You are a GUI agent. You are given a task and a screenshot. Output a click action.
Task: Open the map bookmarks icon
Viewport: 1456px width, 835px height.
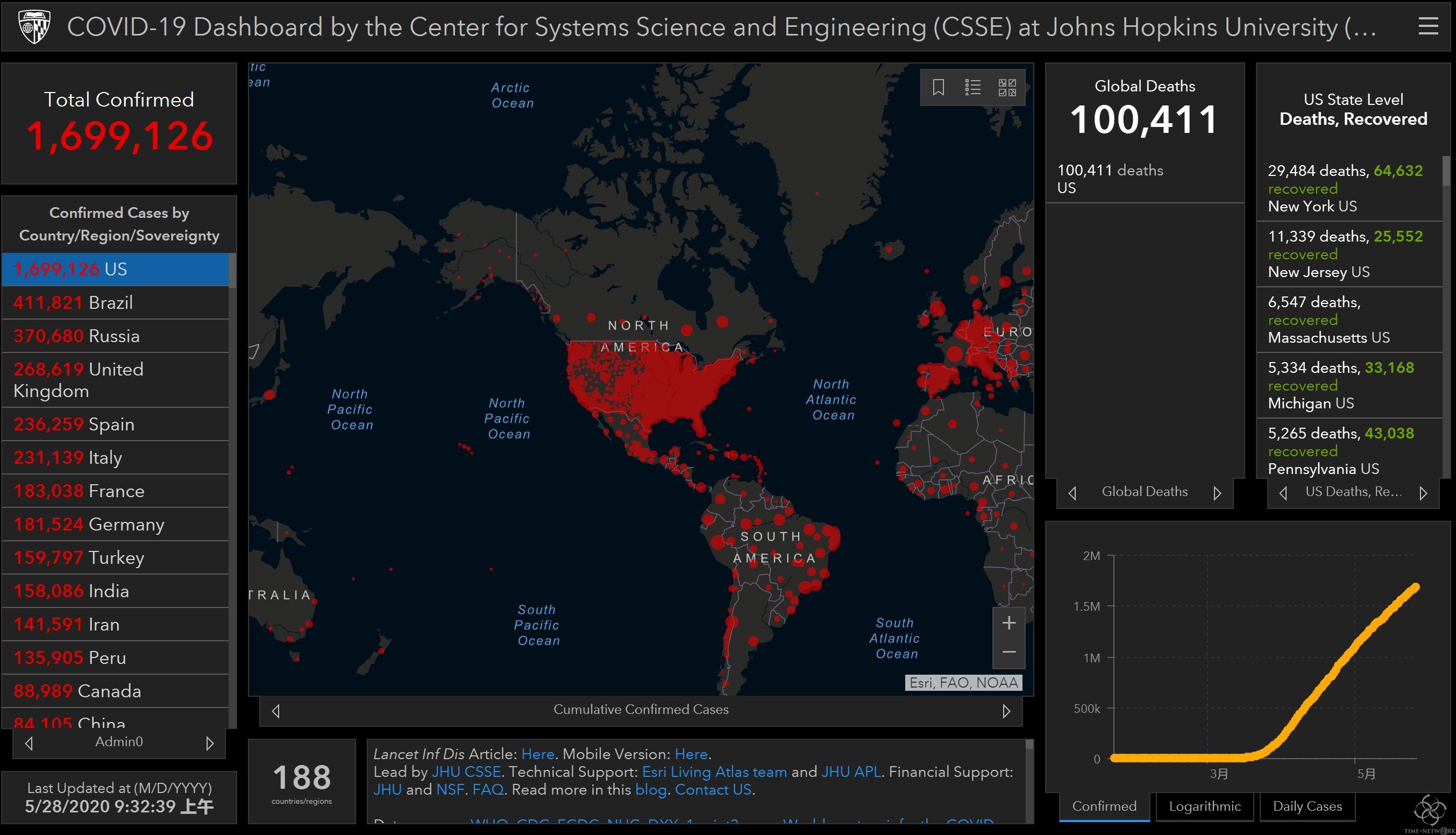pyautogui.click(x=939, y=88)
